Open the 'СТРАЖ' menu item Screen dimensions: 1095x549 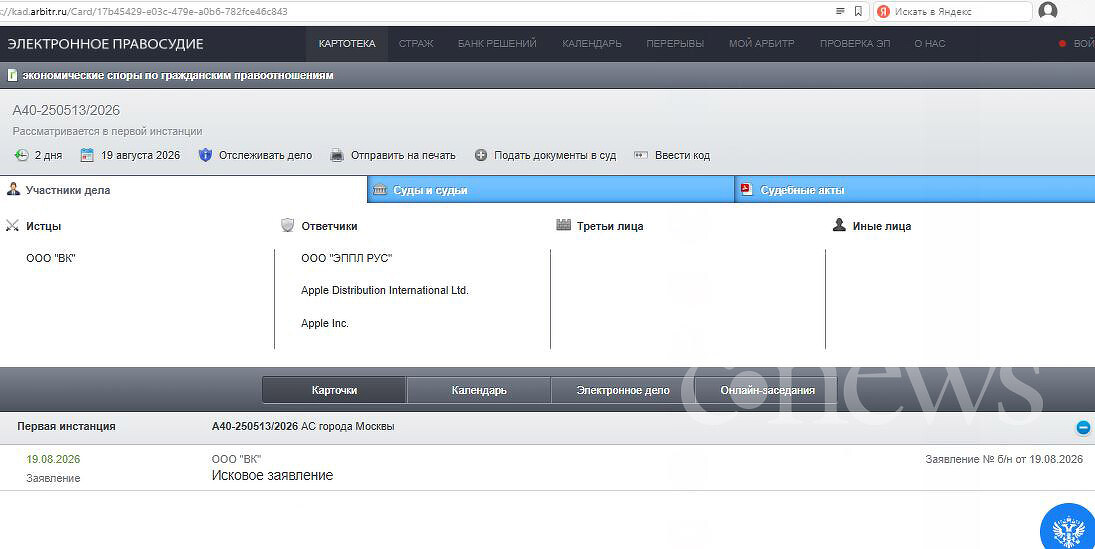[x=416, y=43]
